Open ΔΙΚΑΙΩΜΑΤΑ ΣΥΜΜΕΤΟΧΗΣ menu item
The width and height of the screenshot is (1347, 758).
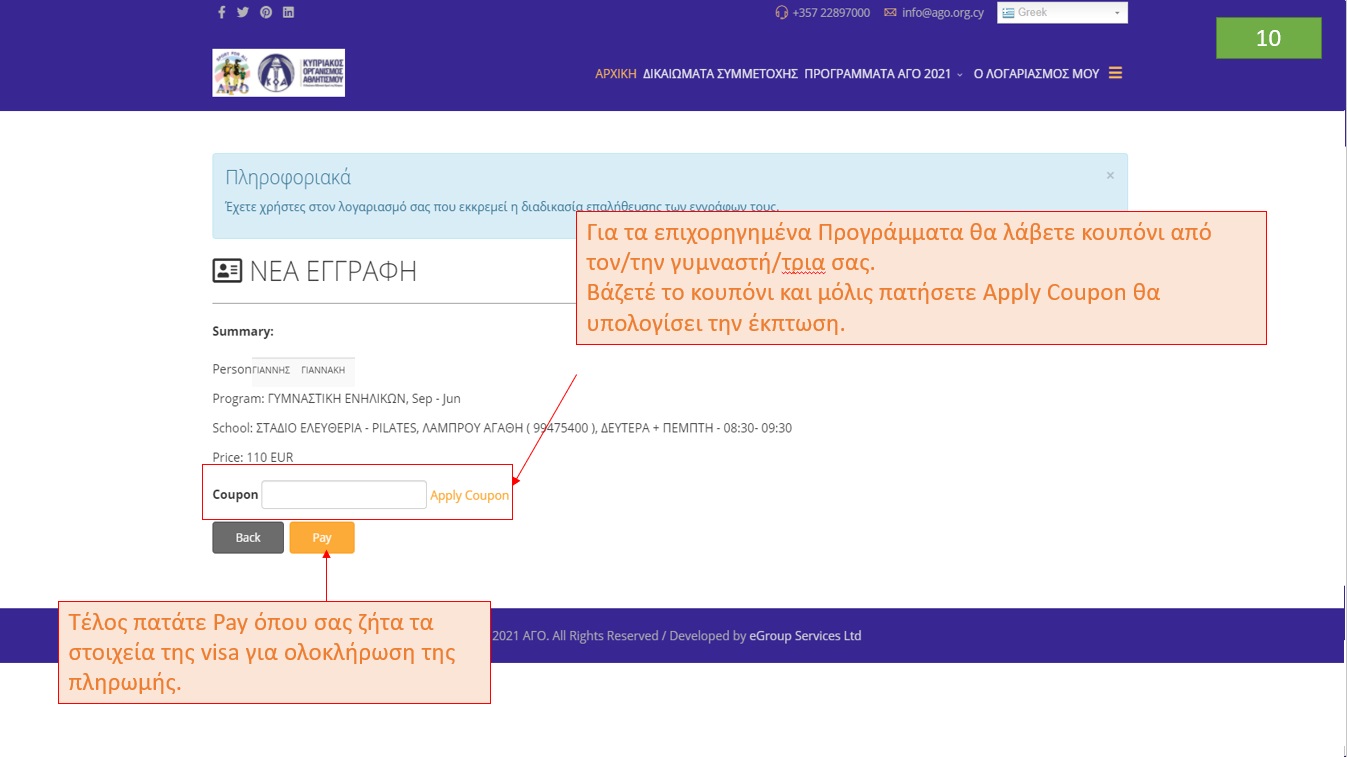pyautogui.click(x=720, y=74)
